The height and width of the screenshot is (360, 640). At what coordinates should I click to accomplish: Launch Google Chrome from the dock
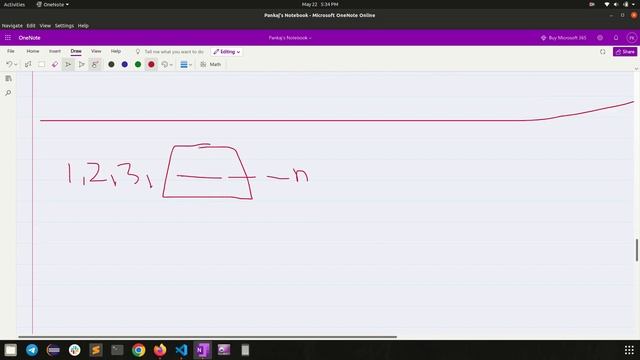pos(139,350)
